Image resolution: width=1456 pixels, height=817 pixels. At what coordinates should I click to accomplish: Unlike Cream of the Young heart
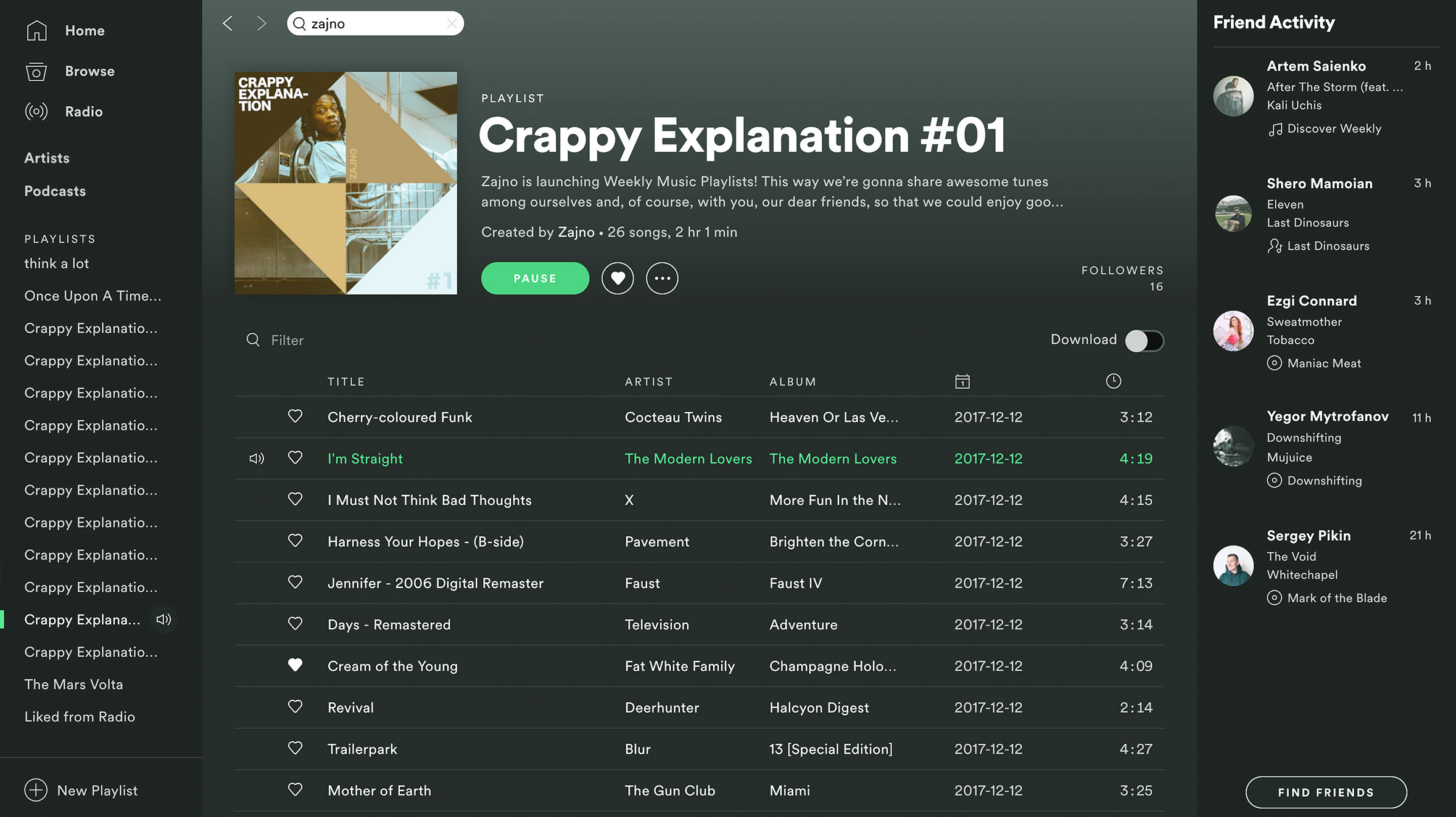point(296,665)
